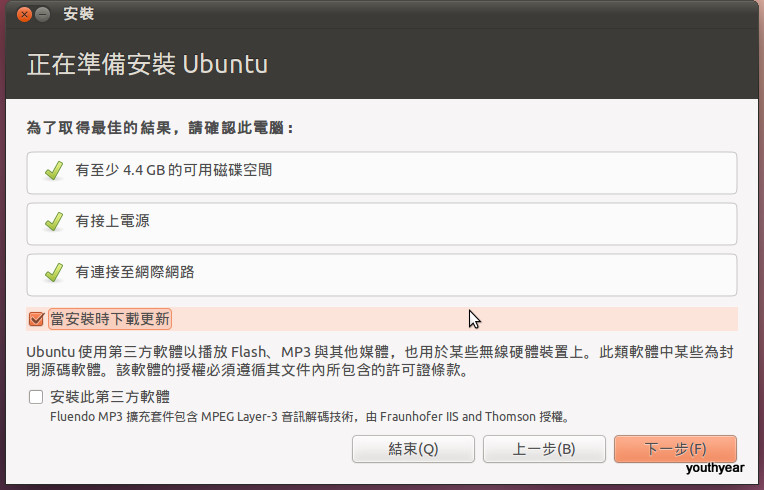Viewport: 764px width, 490px height.
Task: Click the Ubuntu third-party software paragraph
Action: pos(380,360)
